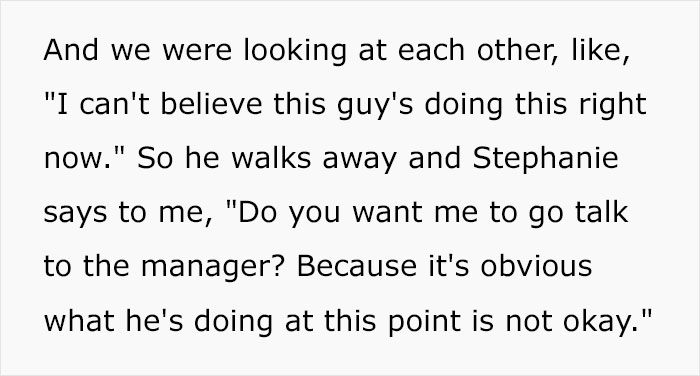The image size is (700, 376).
Task: Click the word "want" in fourth line
Action: 388,213
